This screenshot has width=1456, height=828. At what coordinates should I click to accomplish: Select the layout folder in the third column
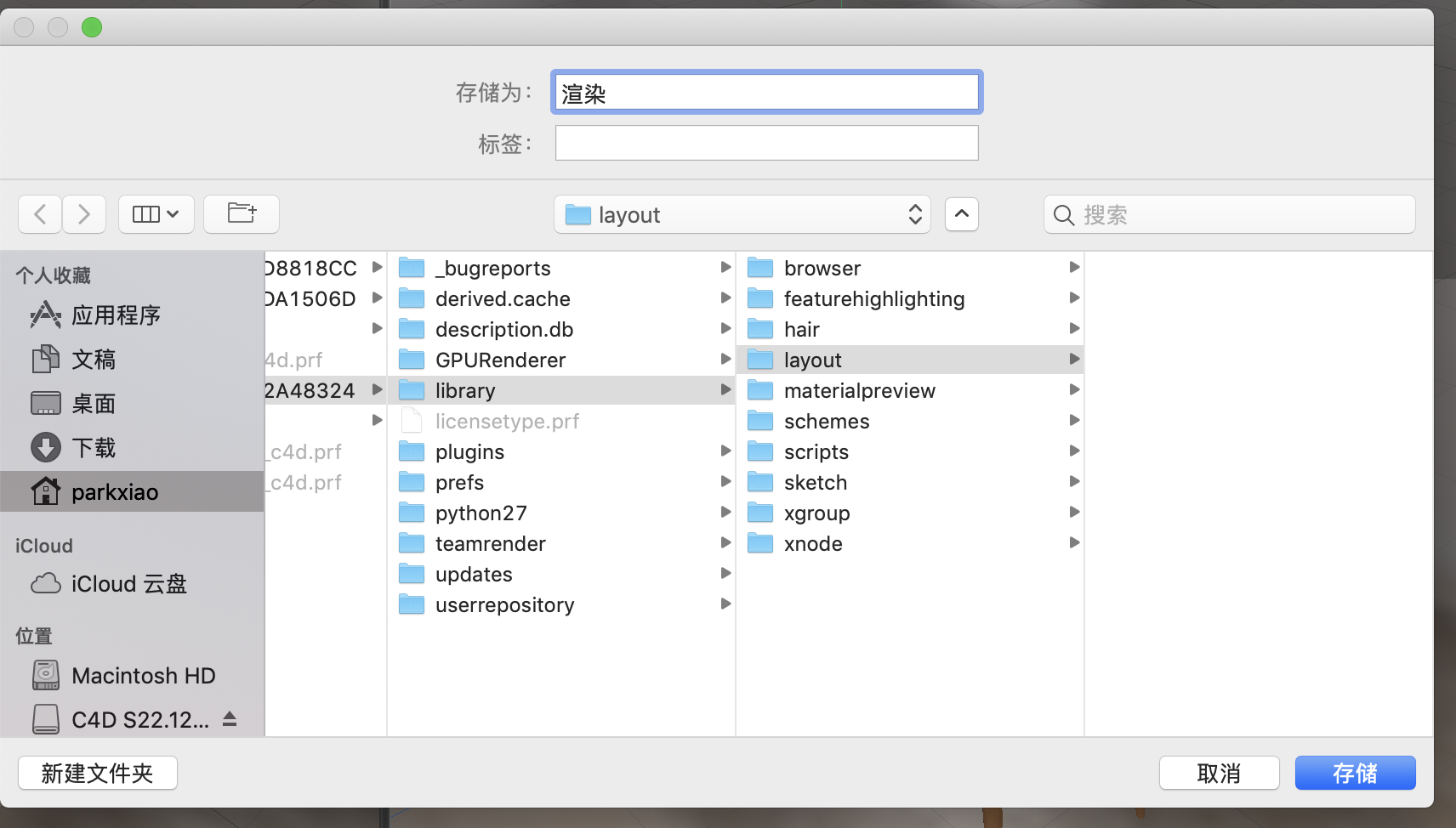[910, 360]
